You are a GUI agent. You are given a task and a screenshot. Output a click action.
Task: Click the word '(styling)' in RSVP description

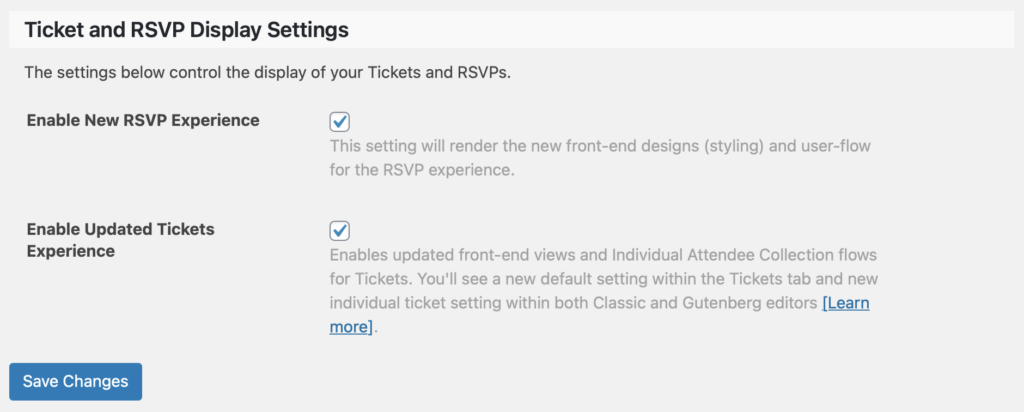coord(733,146)
